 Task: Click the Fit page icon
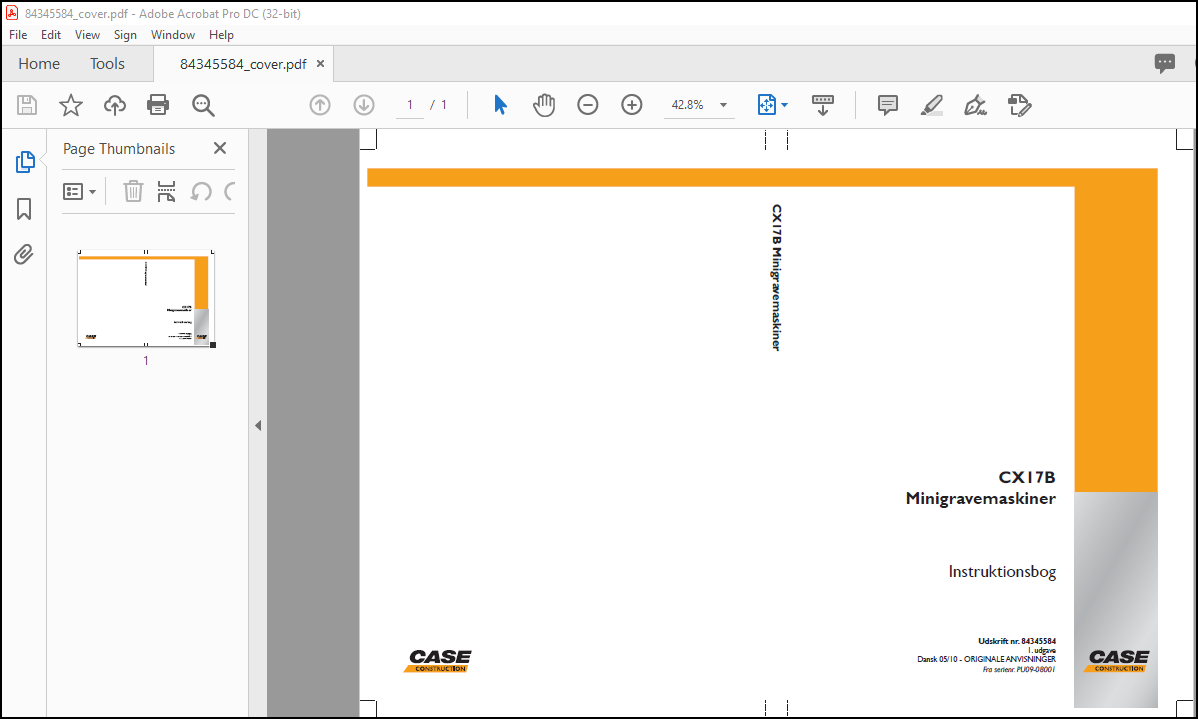[x=766, y=105]
